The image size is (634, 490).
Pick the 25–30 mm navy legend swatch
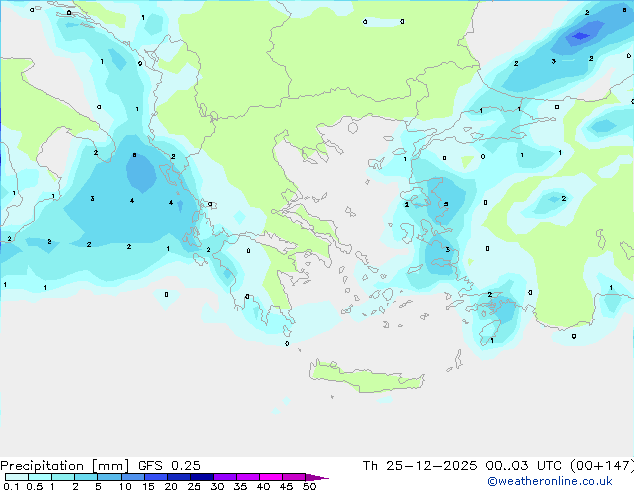pos(202,477)
